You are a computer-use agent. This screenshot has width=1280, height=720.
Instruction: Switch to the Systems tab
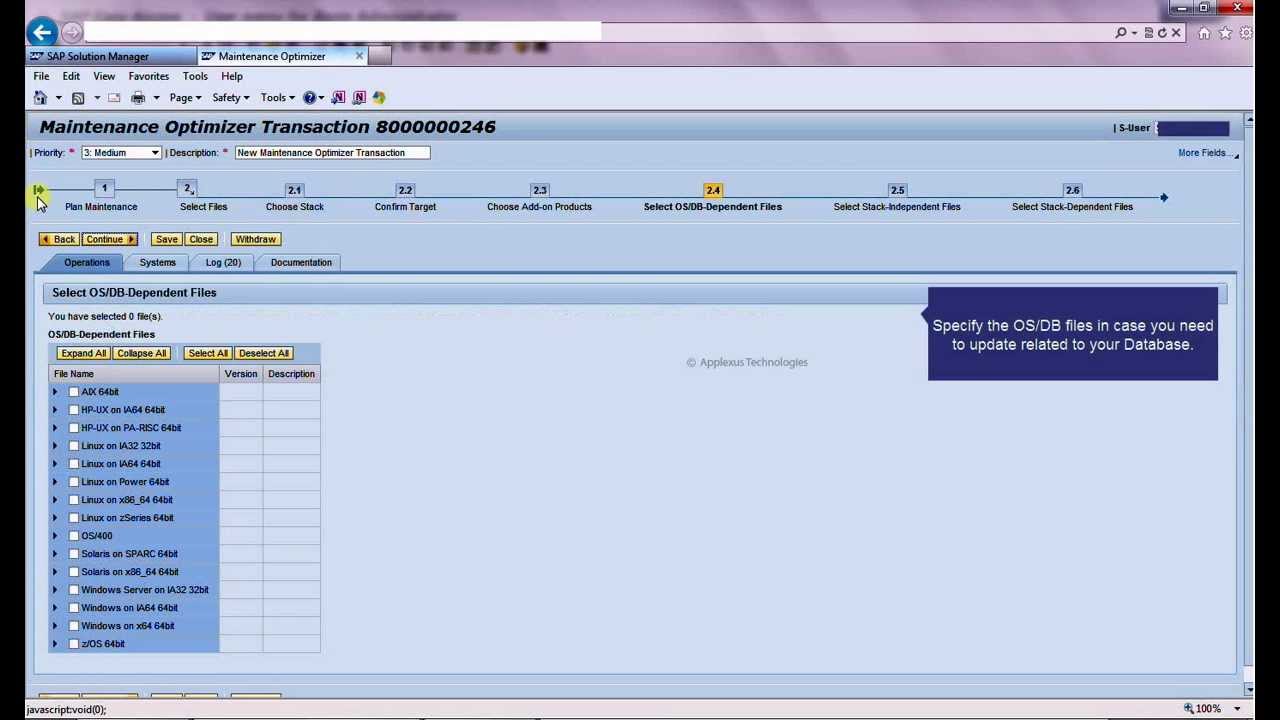157,262
